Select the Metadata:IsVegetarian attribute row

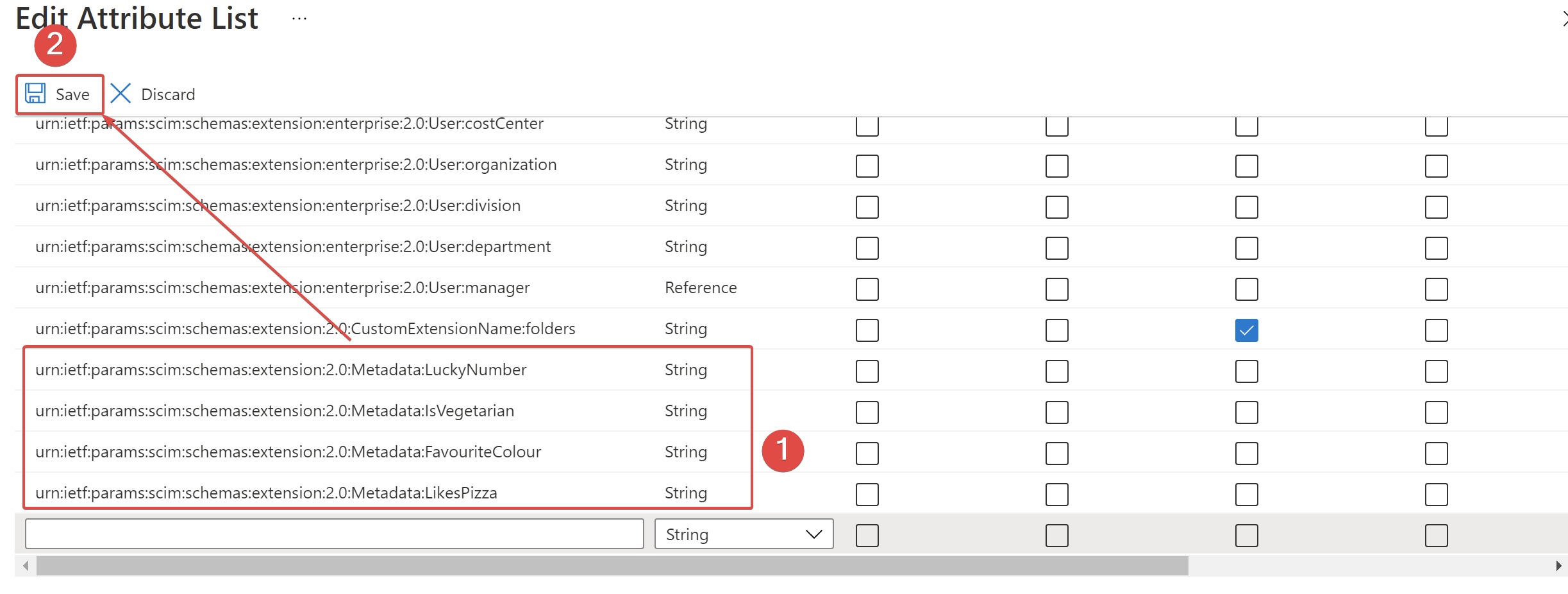(274, 411)
